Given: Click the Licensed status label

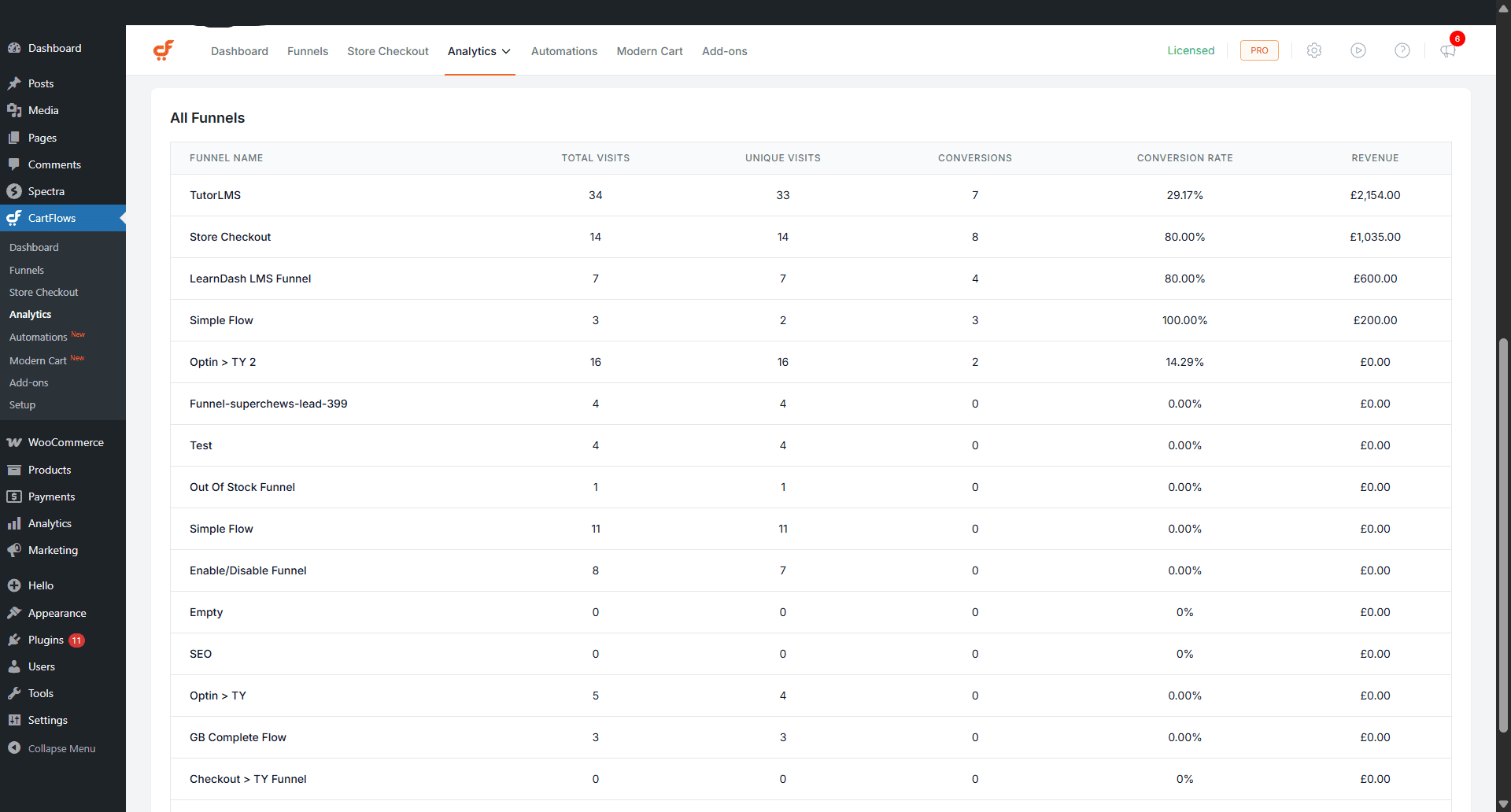Looking at the screenshot, I should (1191, 50).
